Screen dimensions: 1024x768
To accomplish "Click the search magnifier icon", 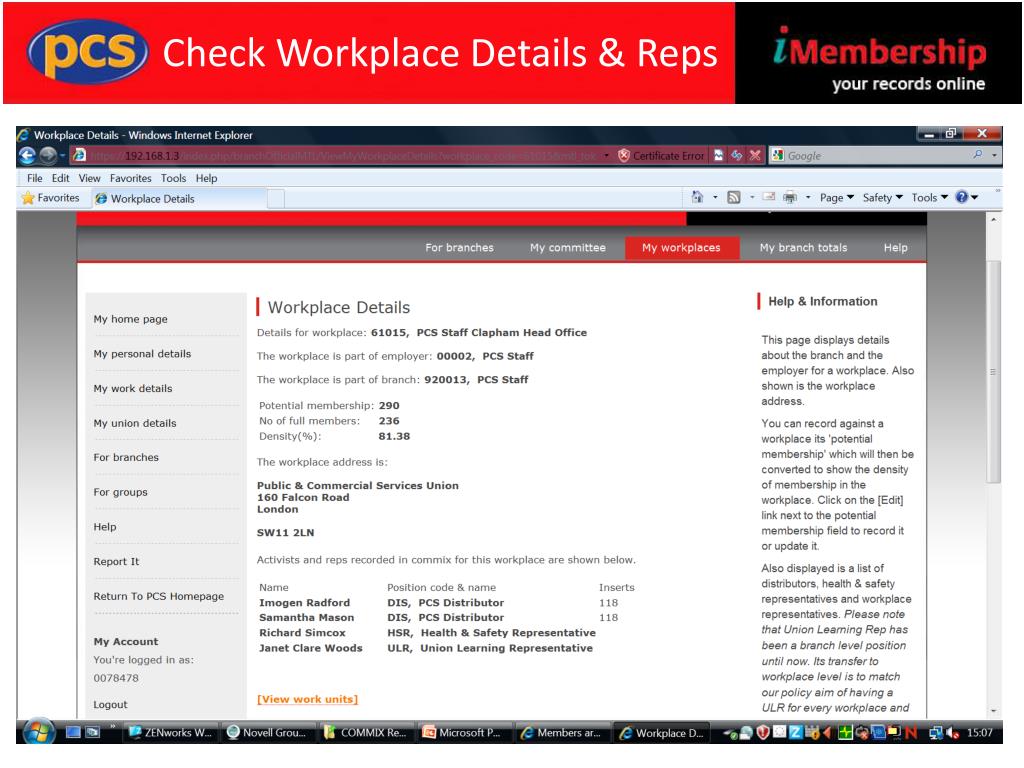I will pyautogui.click(x=978, y=155).
